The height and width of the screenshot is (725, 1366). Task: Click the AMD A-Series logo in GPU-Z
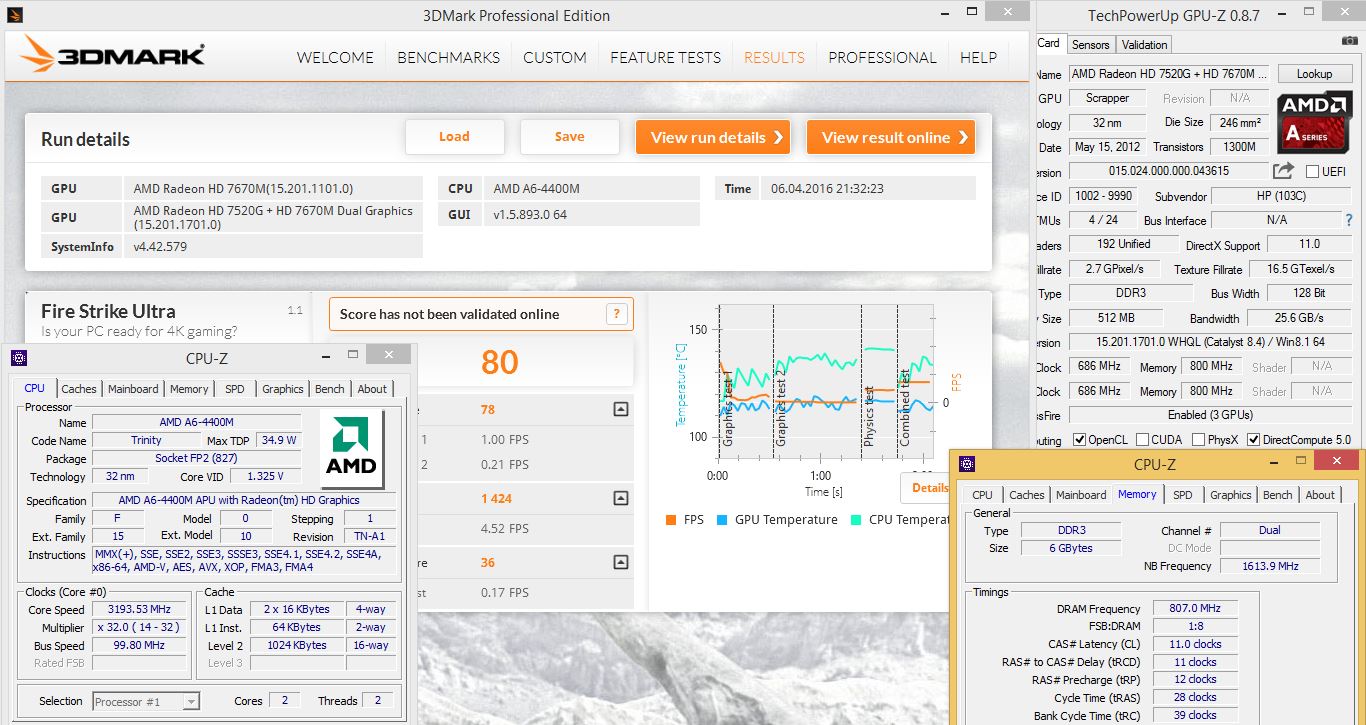coord(1314,123)
